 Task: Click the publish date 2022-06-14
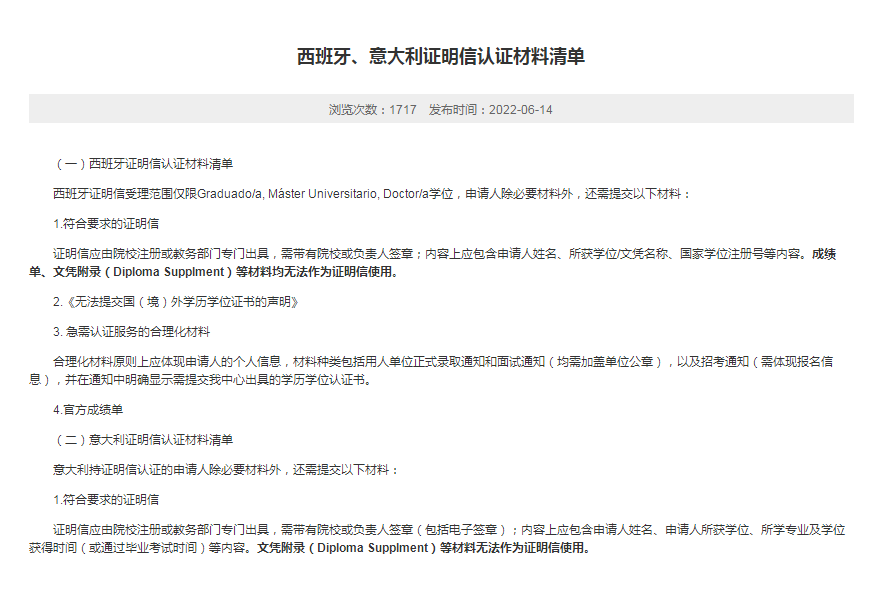pos(520,109)
